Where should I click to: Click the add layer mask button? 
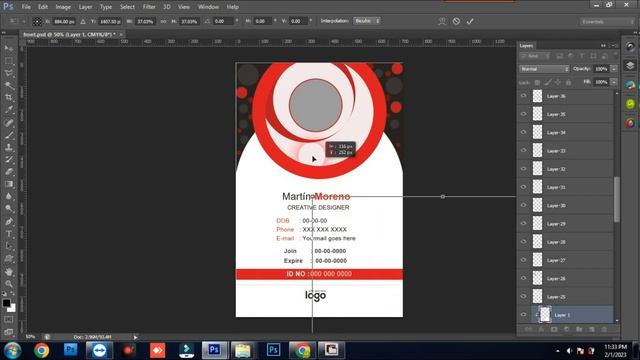[554, 329]
